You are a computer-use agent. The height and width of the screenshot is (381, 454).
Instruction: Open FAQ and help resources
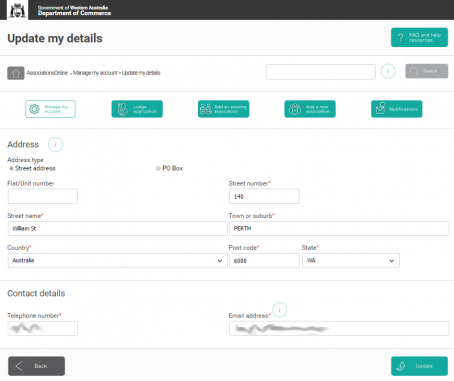[x=419, y=37]
